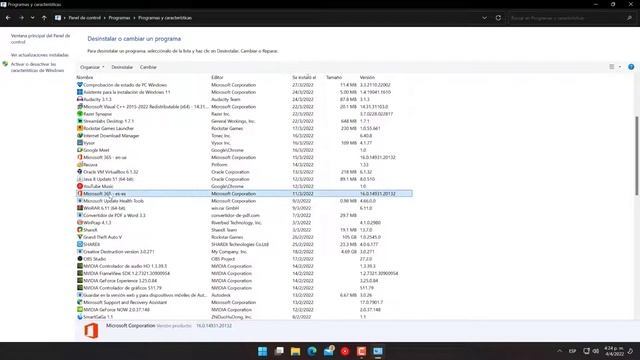Select the Oracle VM VirtualBox icon
Image resolution: width=640 pixels, height=360 pixels.
[80, 172]
